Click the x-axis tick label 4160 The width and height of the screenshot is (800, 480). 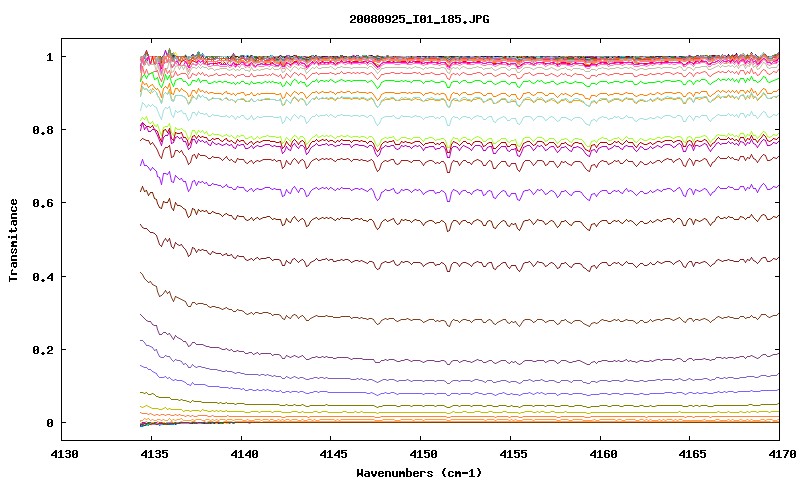click(x=603, y=453)
